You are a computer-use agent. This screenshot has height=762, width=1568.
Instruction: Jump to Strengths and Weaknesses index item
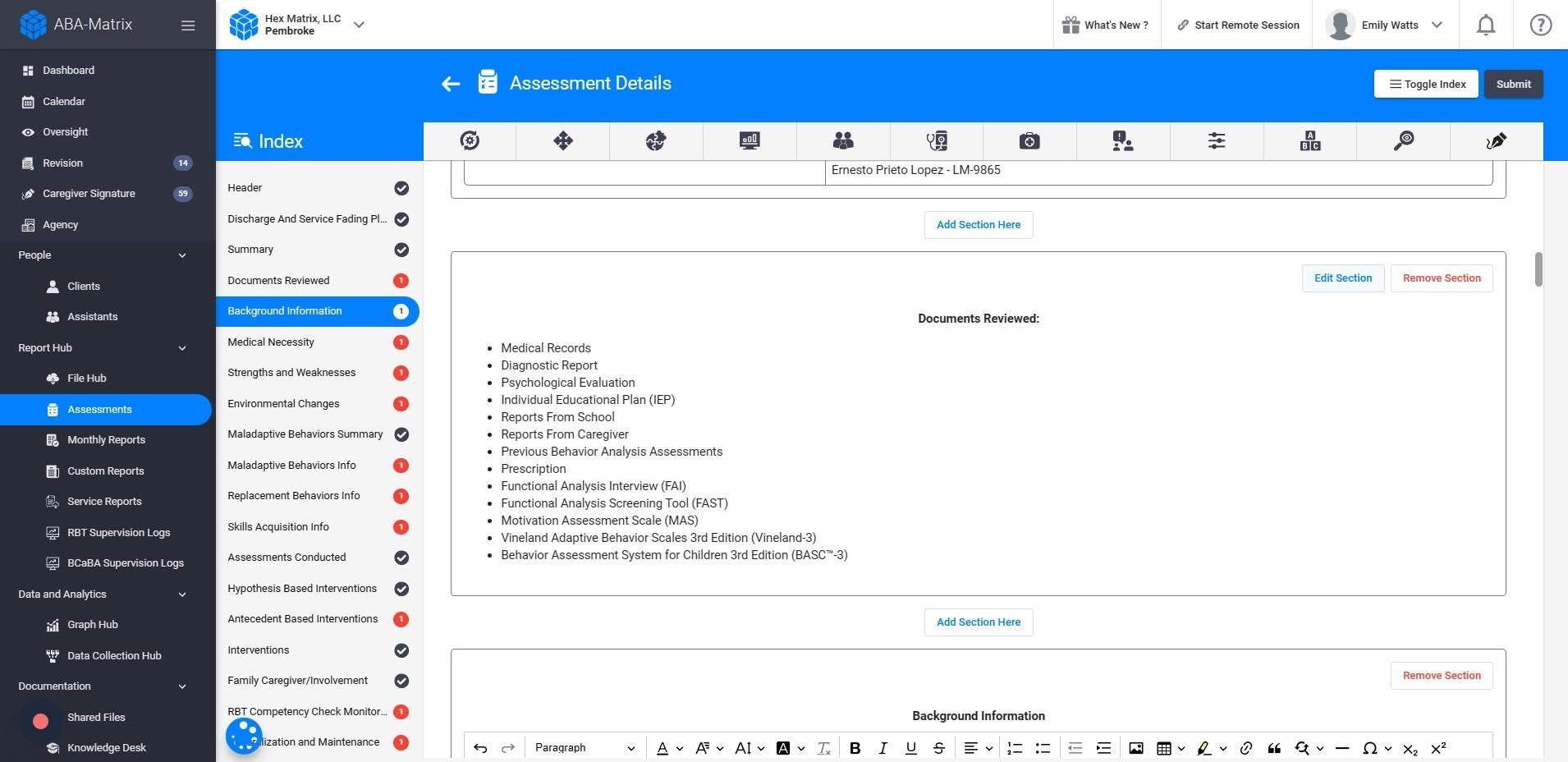pos(318,373)
